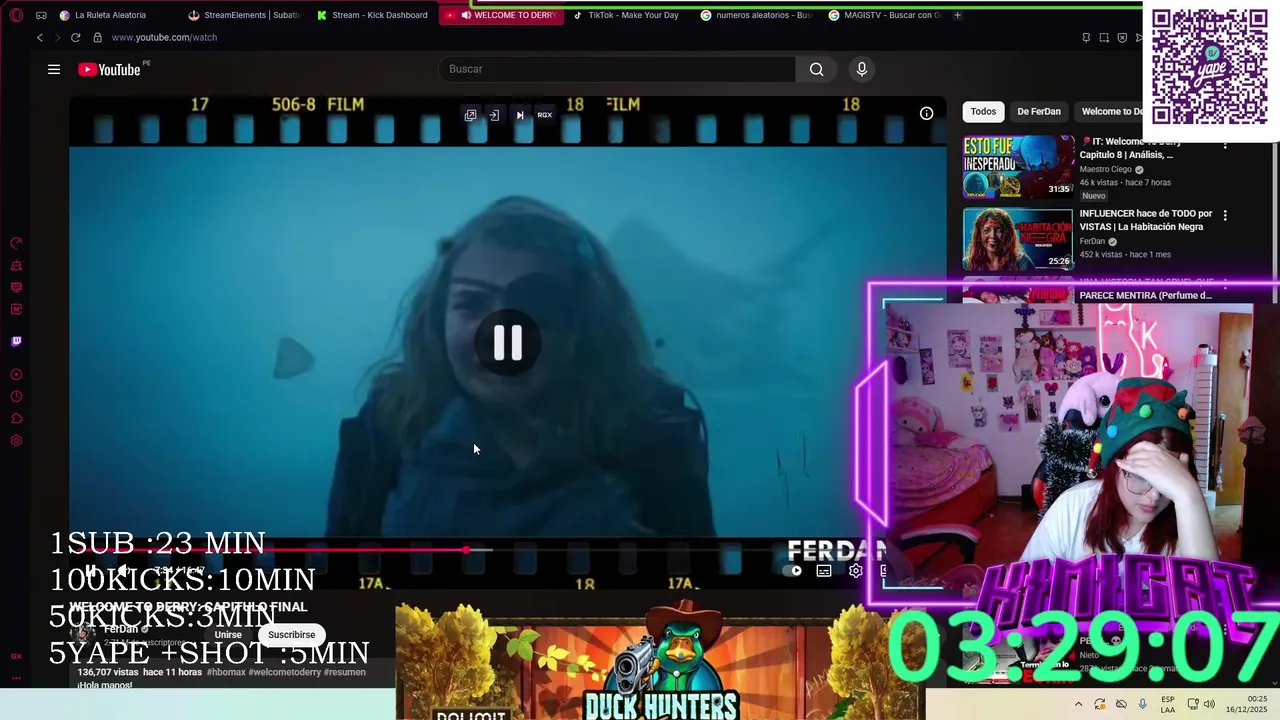The height and width of the screenshot is (720, 1280).
Task: Show hidden system tray icons chevron
Action: pyautogui.click(x=1078, y=704)
